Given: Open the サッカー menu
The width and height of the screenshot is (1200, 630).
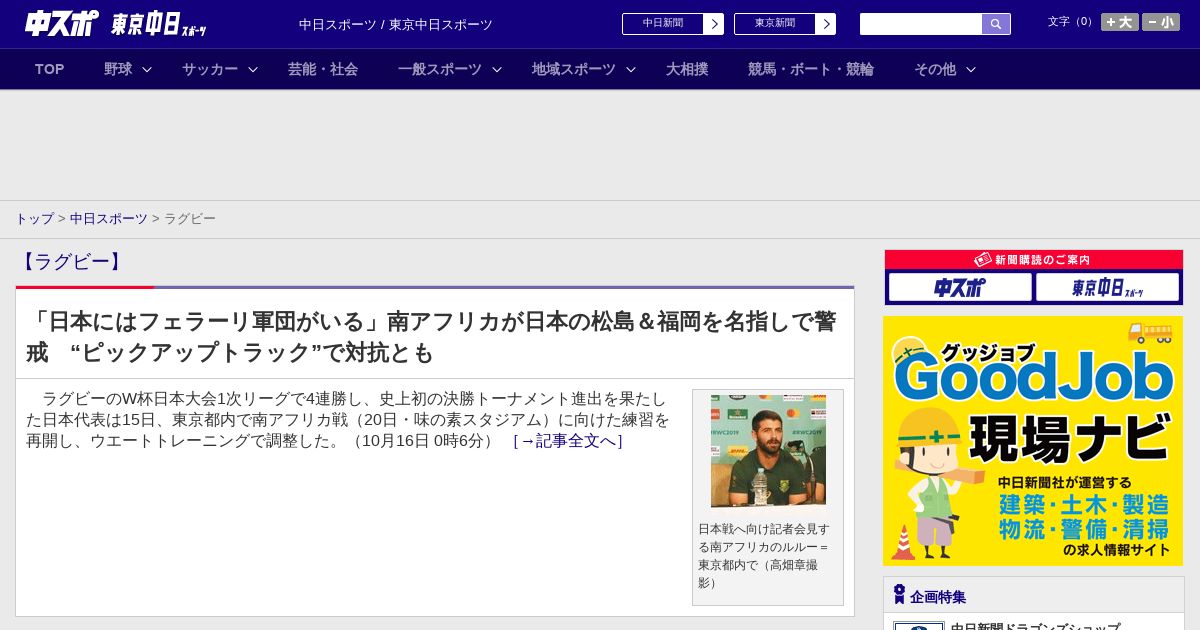Looking at the screenshot, I should pos(210,69).
